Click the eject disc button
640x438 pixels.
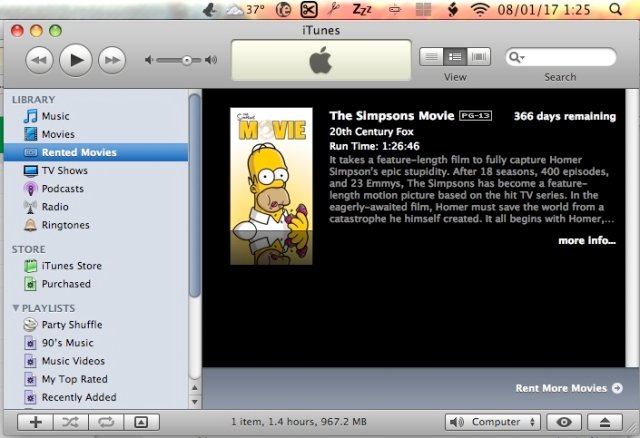tap(606, 422)
